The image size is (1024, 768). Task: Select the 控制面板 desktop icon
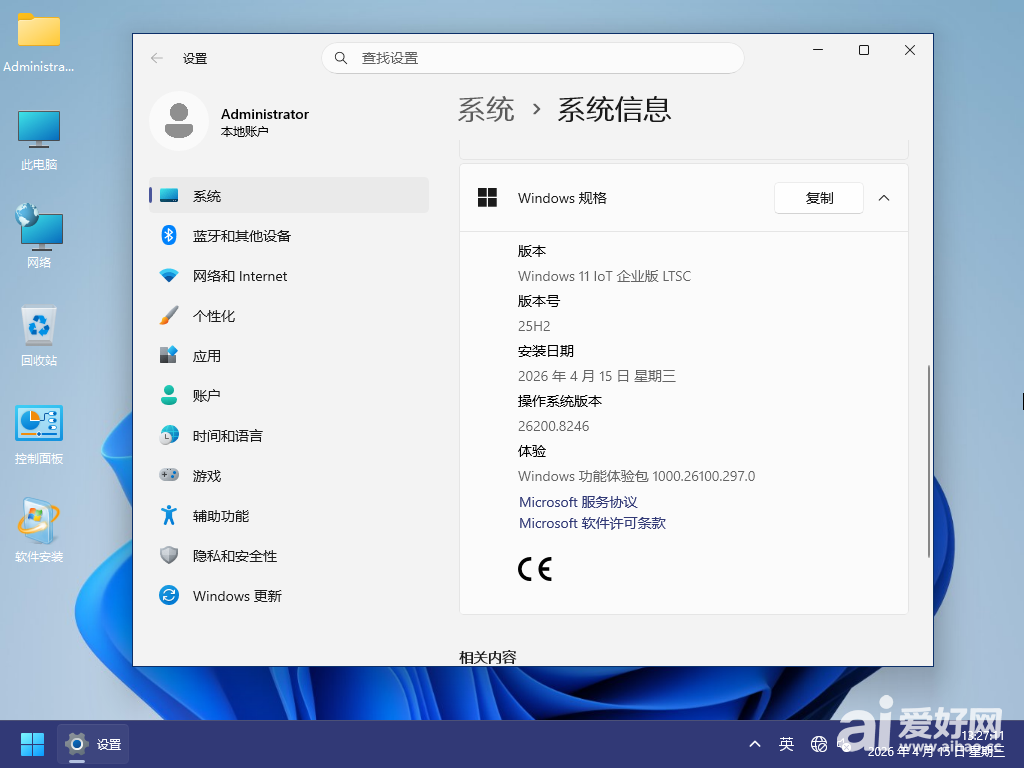(x=39, y=434)
